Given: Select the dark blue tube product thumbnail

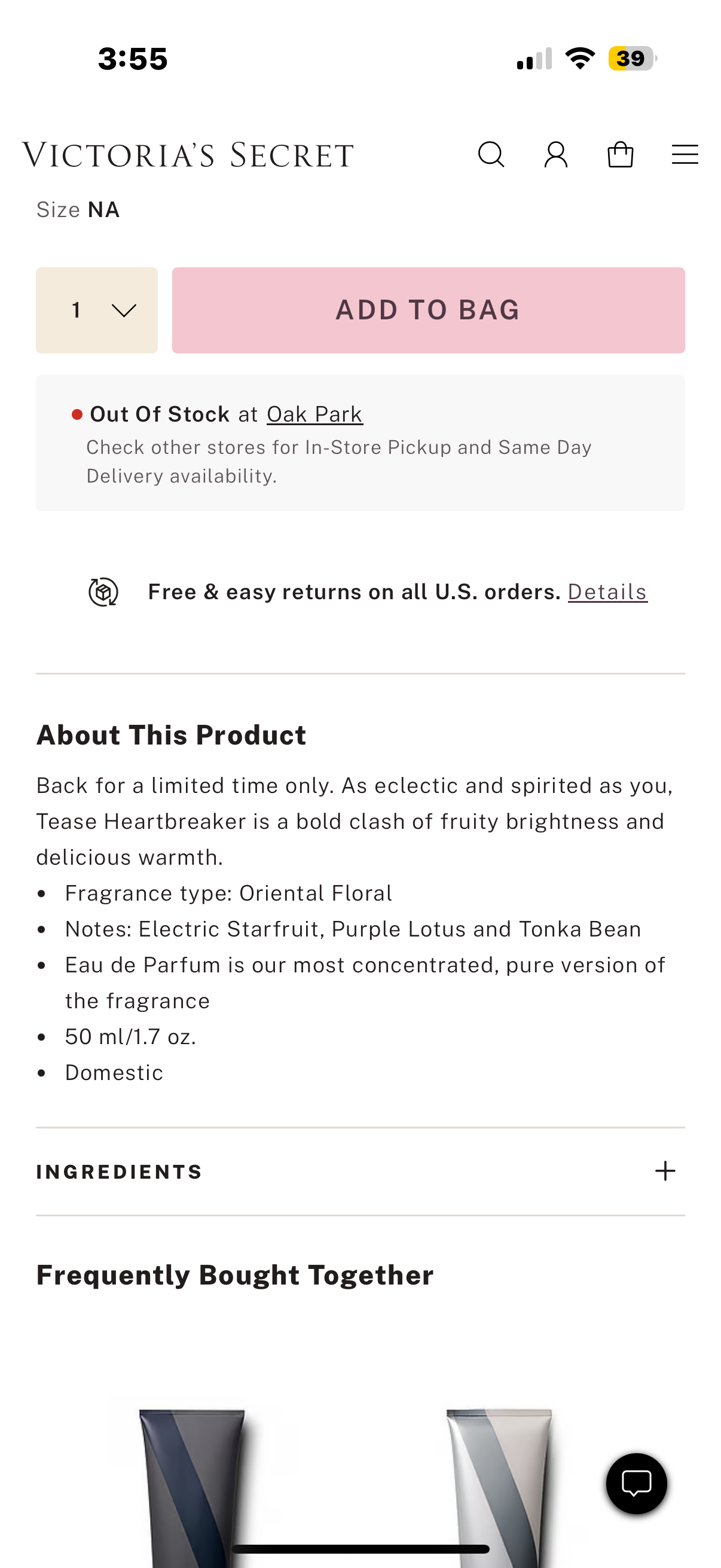Looking at the screenshot, I should point(193,1485).
